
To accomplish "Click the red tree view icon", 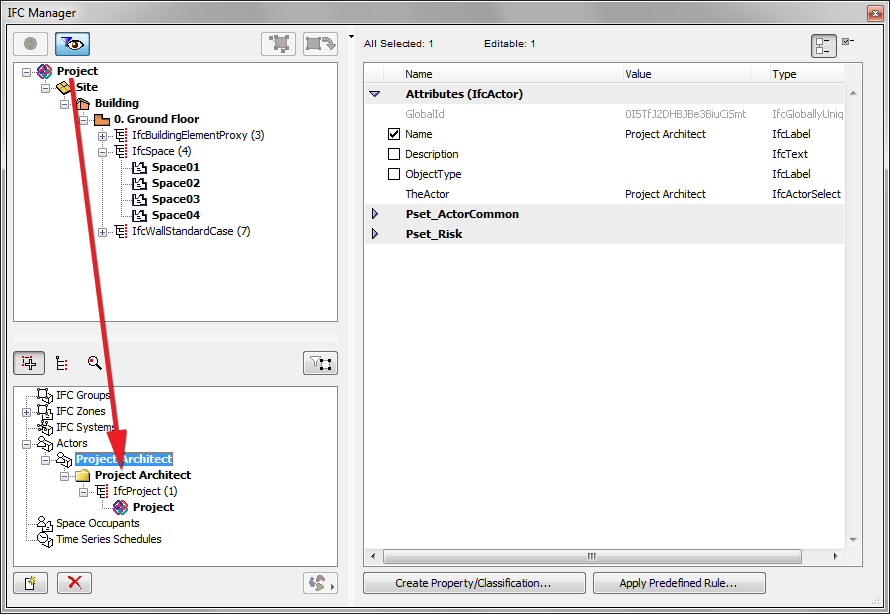I will pyautogui.click(x=62, y=363).
